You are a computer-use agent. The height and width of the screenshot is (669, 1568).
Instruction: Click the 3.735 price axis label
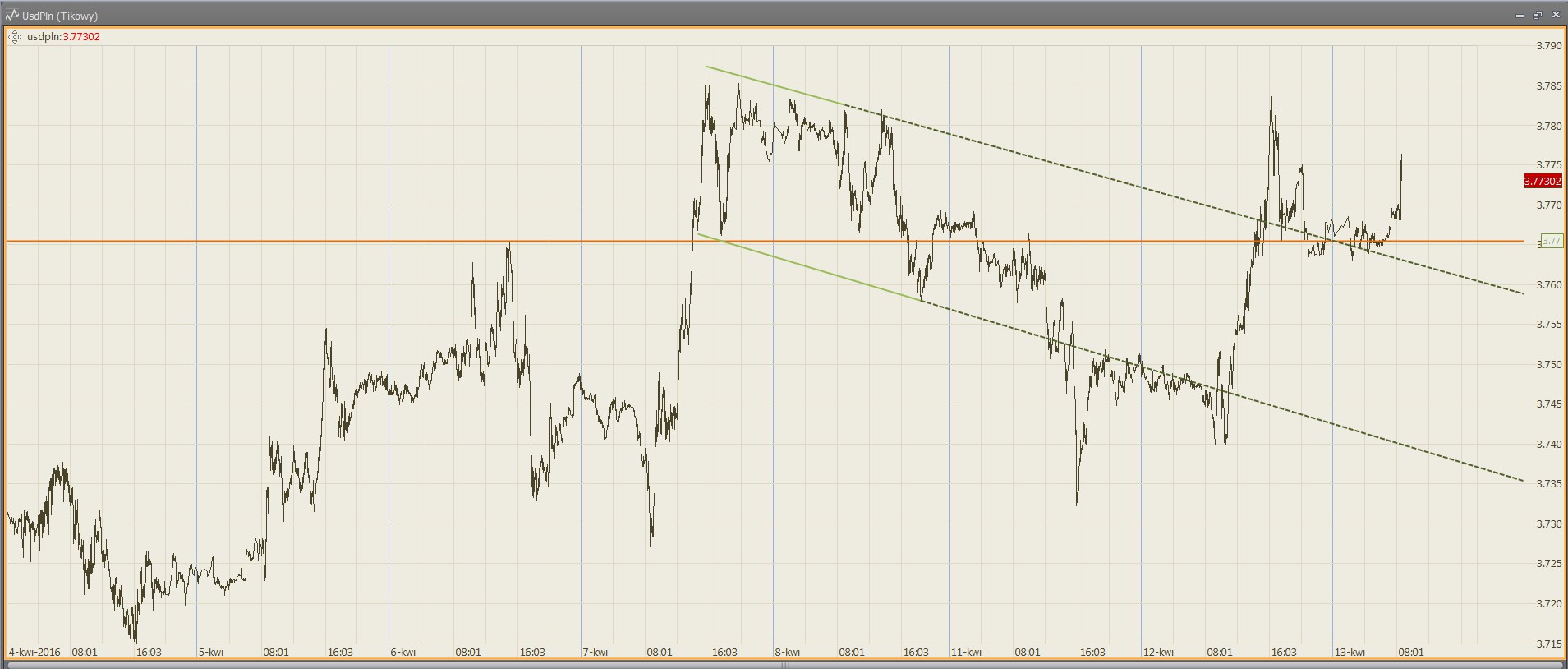pos(1548,484)
